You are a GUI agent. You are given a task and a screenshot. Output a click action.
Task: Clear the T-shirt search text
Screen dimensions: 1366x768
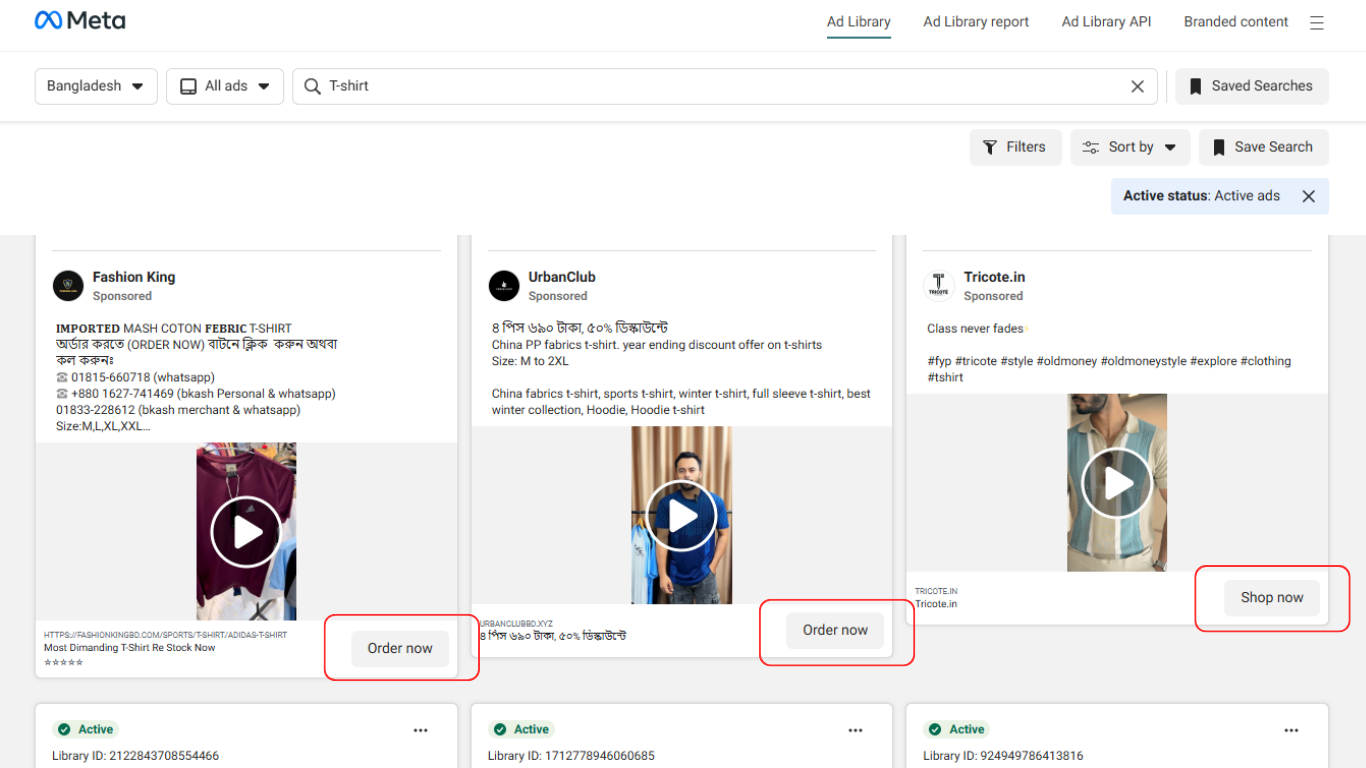click(1137, 87)
